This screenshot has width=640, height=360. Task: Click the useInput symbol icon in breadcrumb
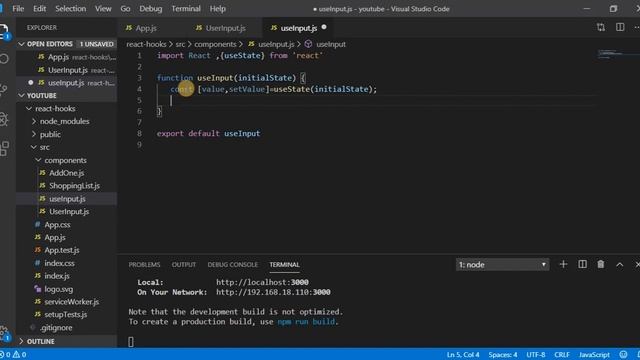click(x=309, y=44)
